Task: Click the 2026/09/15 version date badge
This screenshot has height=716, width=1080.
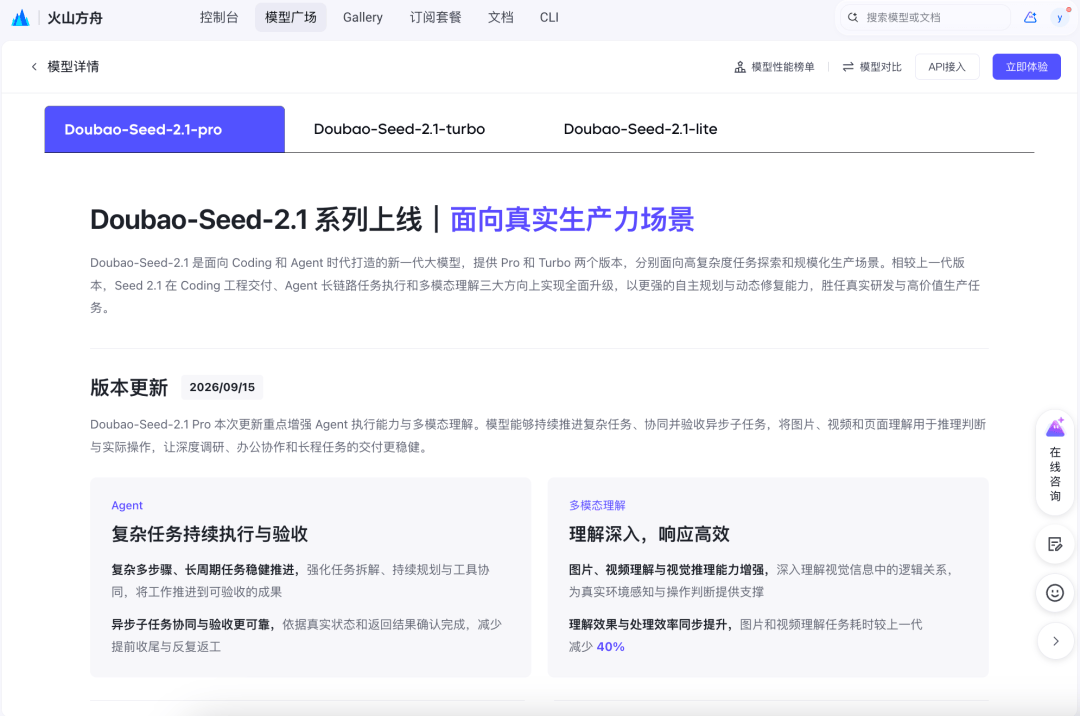Action: click(x=222, y=388)
